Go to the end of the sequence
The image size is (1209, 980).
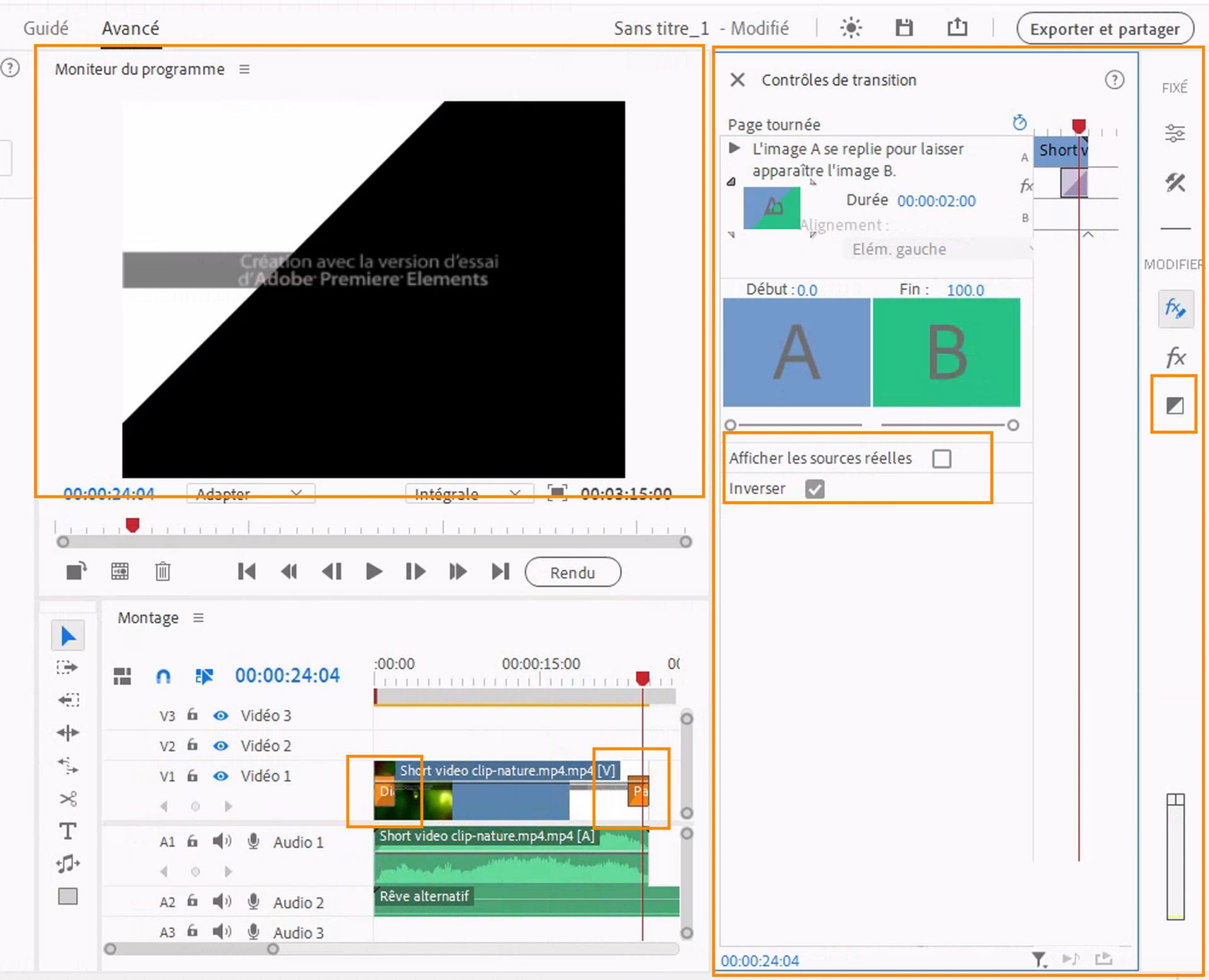click(x=501, y=572)
